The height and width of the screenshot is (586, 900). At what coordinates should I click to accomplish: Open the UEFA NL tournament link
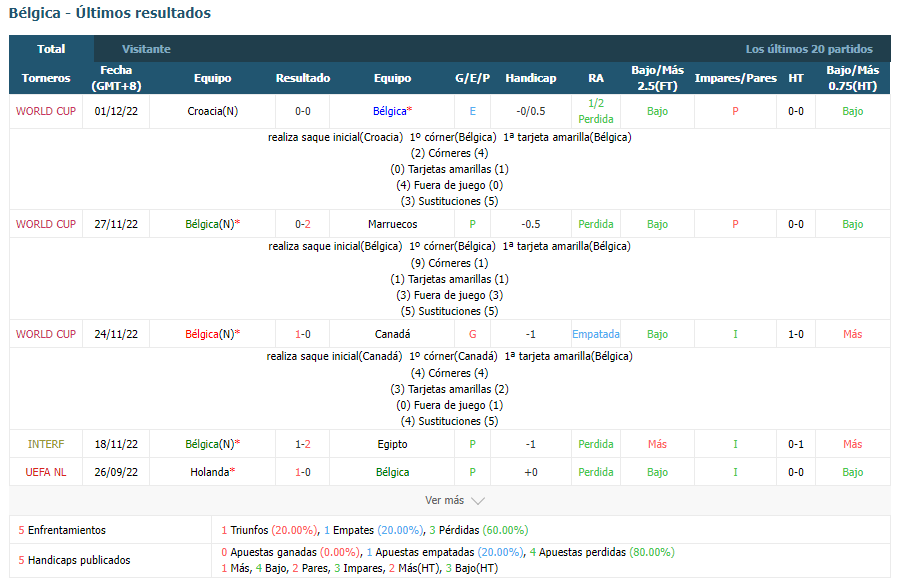46,472
